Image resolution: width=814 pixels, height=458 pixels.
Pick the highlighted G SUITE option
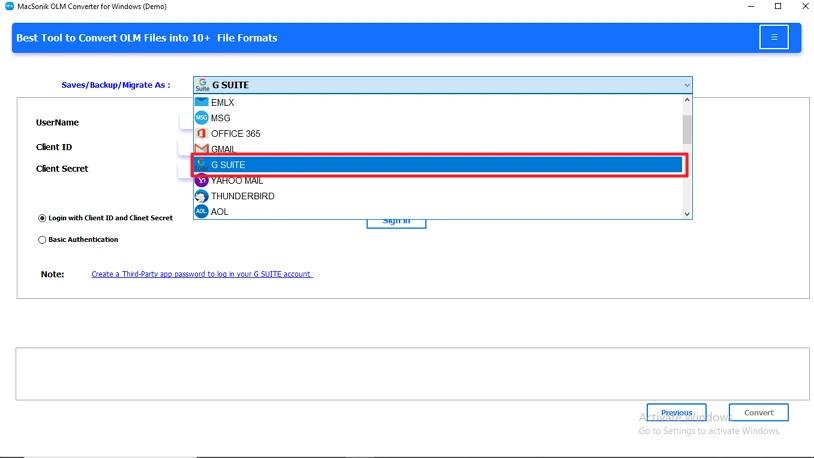pyautogui.click(x=438, y=165)
